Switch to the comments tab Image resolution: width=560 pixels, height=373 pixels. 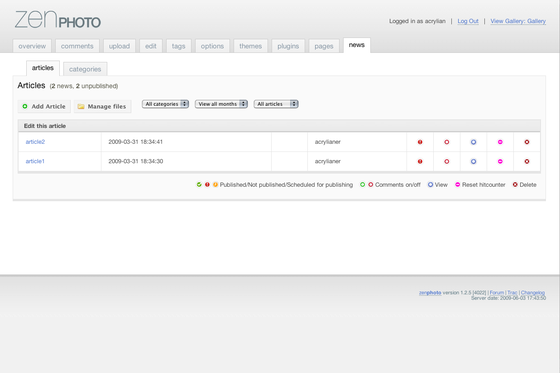[77, 46]
